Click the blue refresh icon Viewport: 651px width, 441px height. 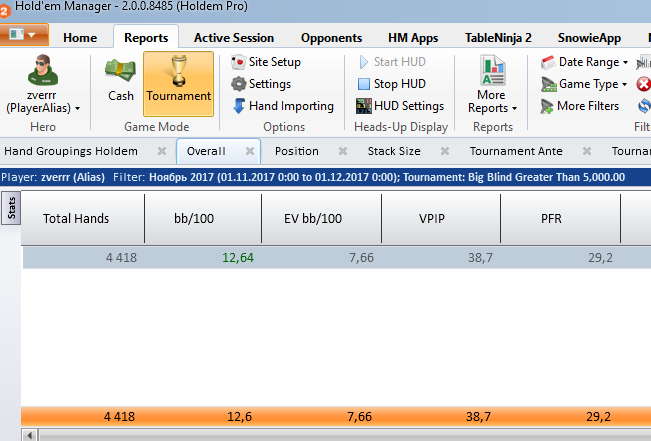click(x=644, y=106)
